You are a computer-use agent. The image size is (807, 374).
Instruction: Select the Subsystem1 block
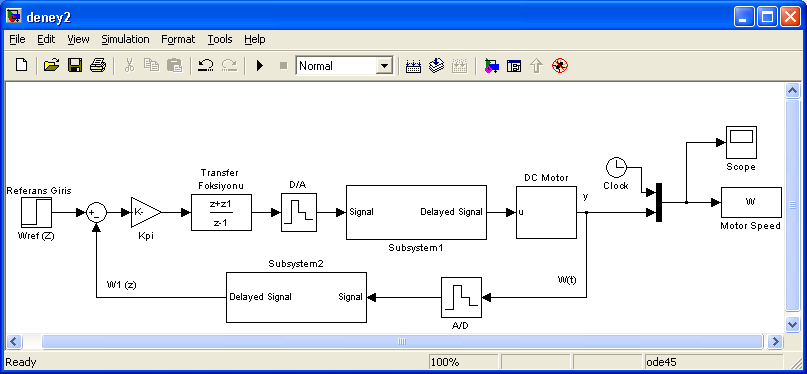[x=416, y=212]
